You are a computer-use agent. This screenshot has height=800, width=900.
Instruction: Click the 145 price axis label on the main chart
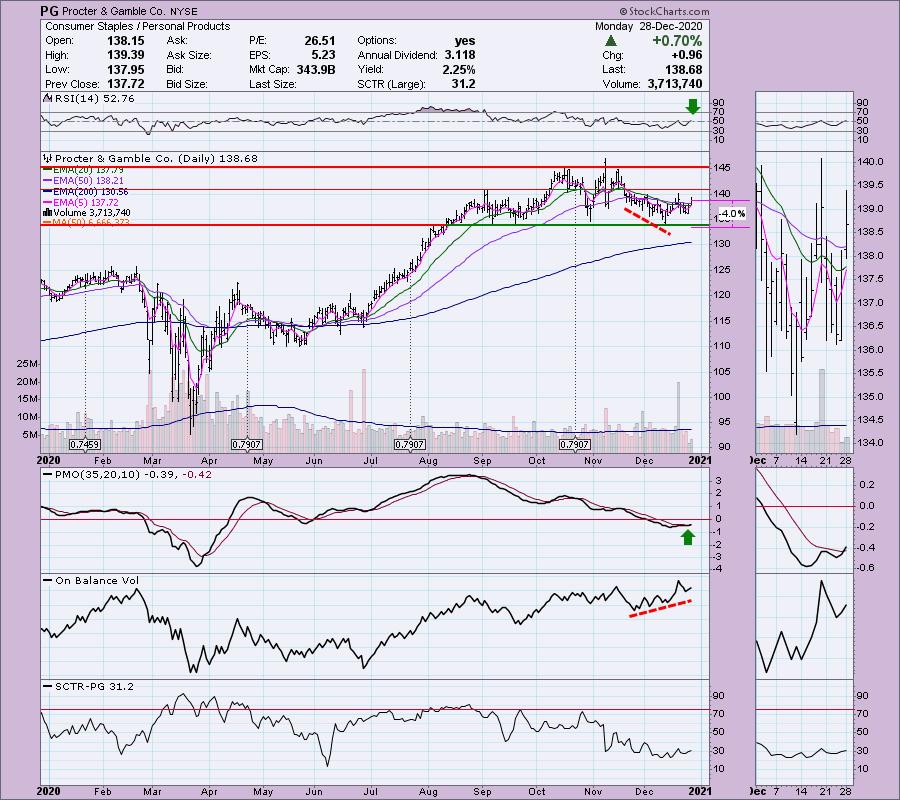723,168
